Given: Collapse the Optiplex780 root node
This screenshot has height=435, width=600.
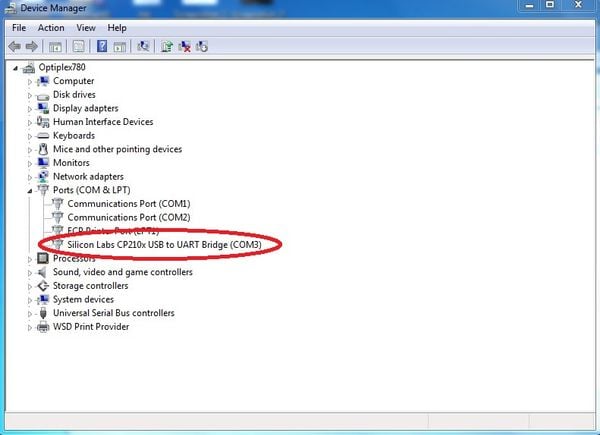Looking at the screenshot, I should point(16,67).
